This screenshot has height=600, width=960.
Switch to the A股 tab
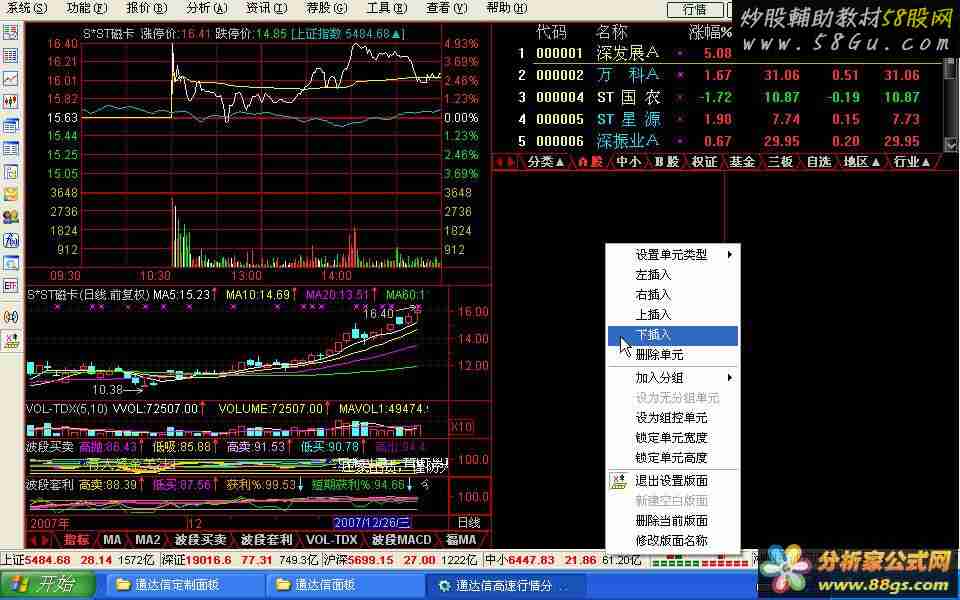(590, 162)
